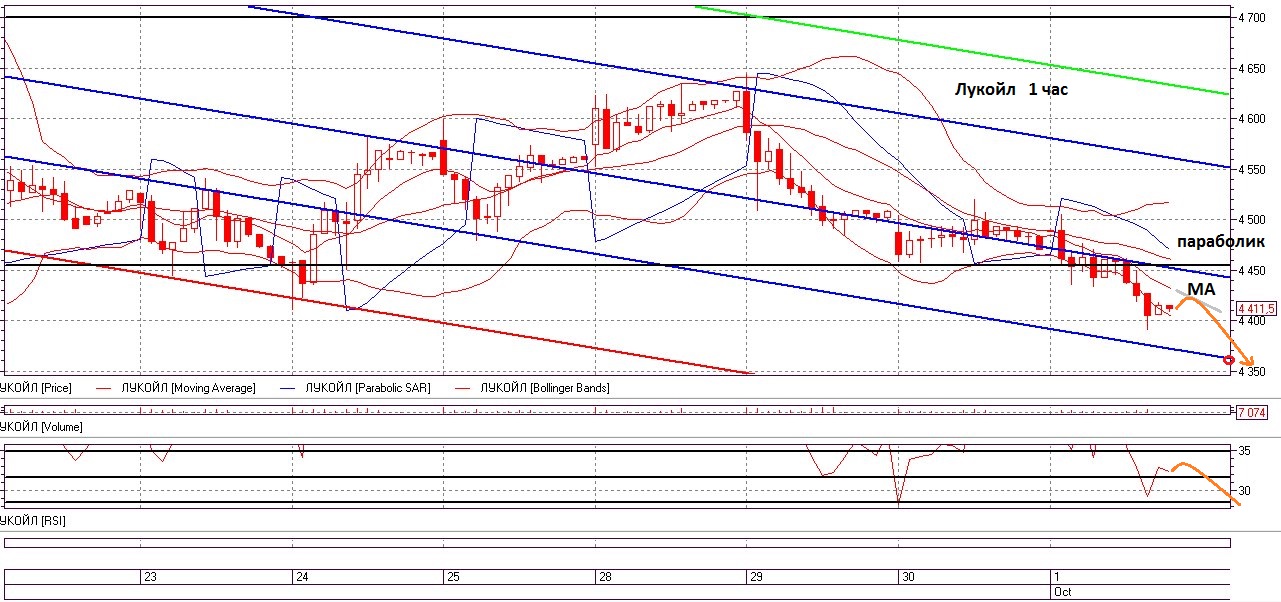Screen dimensions: 1281x602
Task: Select the ЛУКОЙЛ [Volume] panel label
Action: [41, 427]
